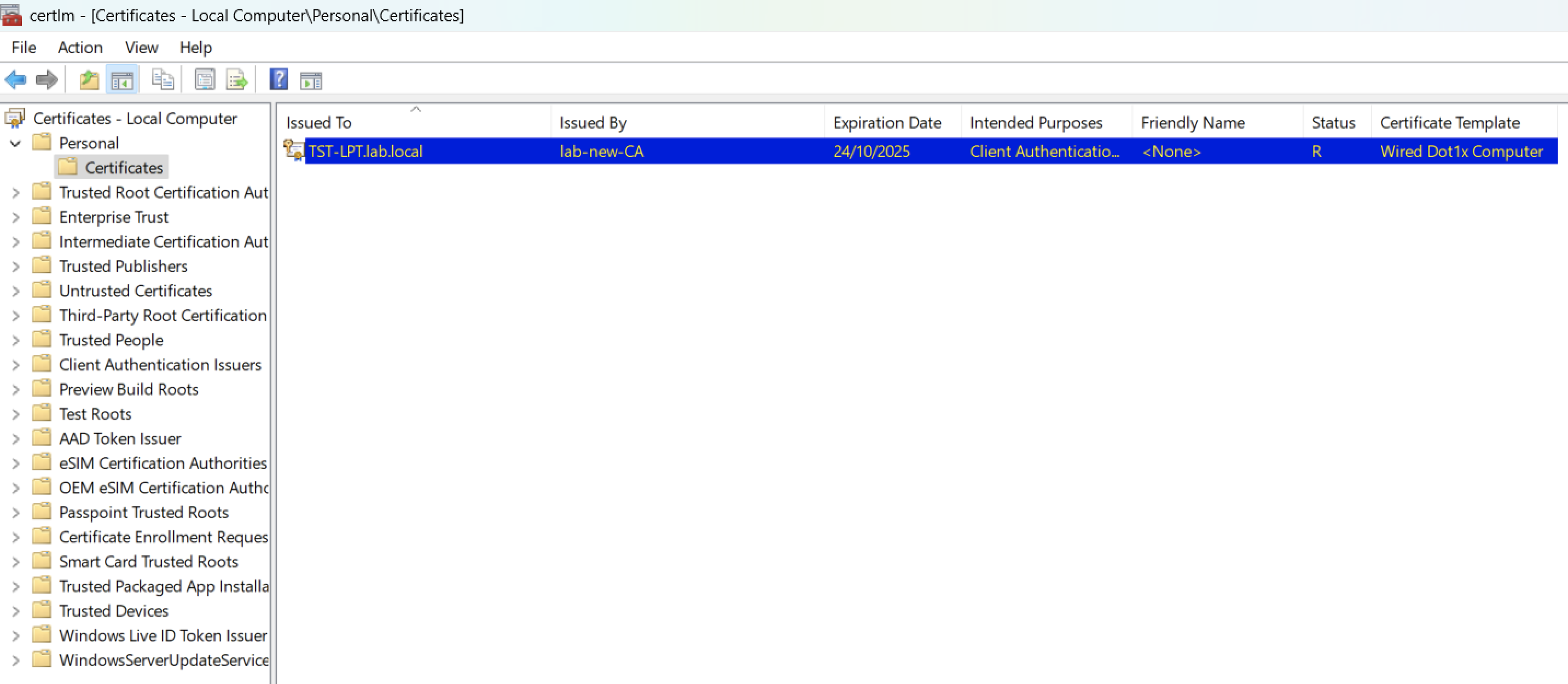Open Properties via the toolbar icon
Image resolution: width=1568 pixels, height=684 pixels.
(x=205, y=80)
